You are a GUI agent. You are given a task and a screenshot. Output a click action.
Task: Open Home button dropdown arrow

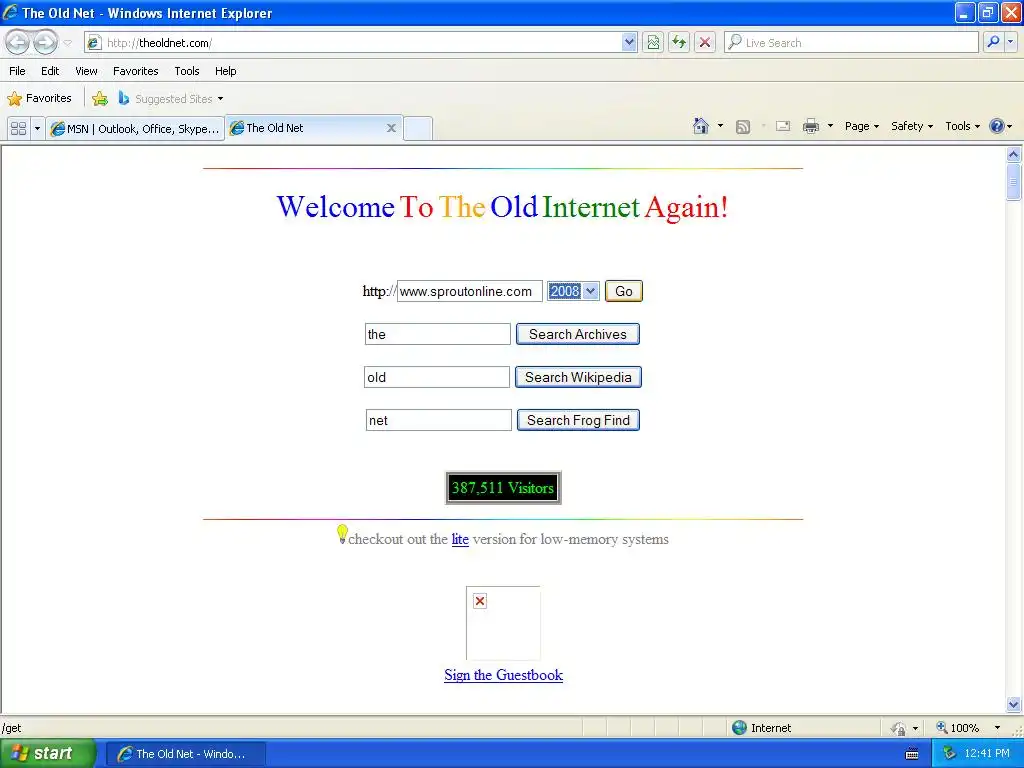[x=720, y=126]
